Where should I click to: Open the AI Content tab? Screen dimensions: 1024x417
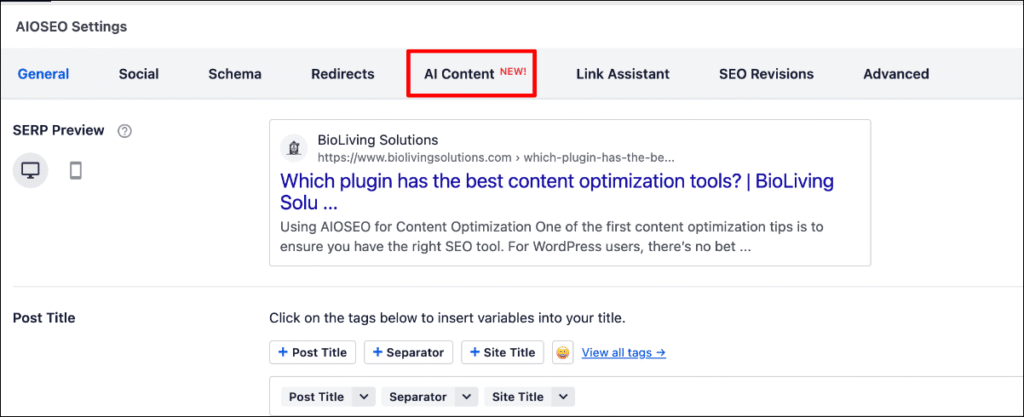475,74
